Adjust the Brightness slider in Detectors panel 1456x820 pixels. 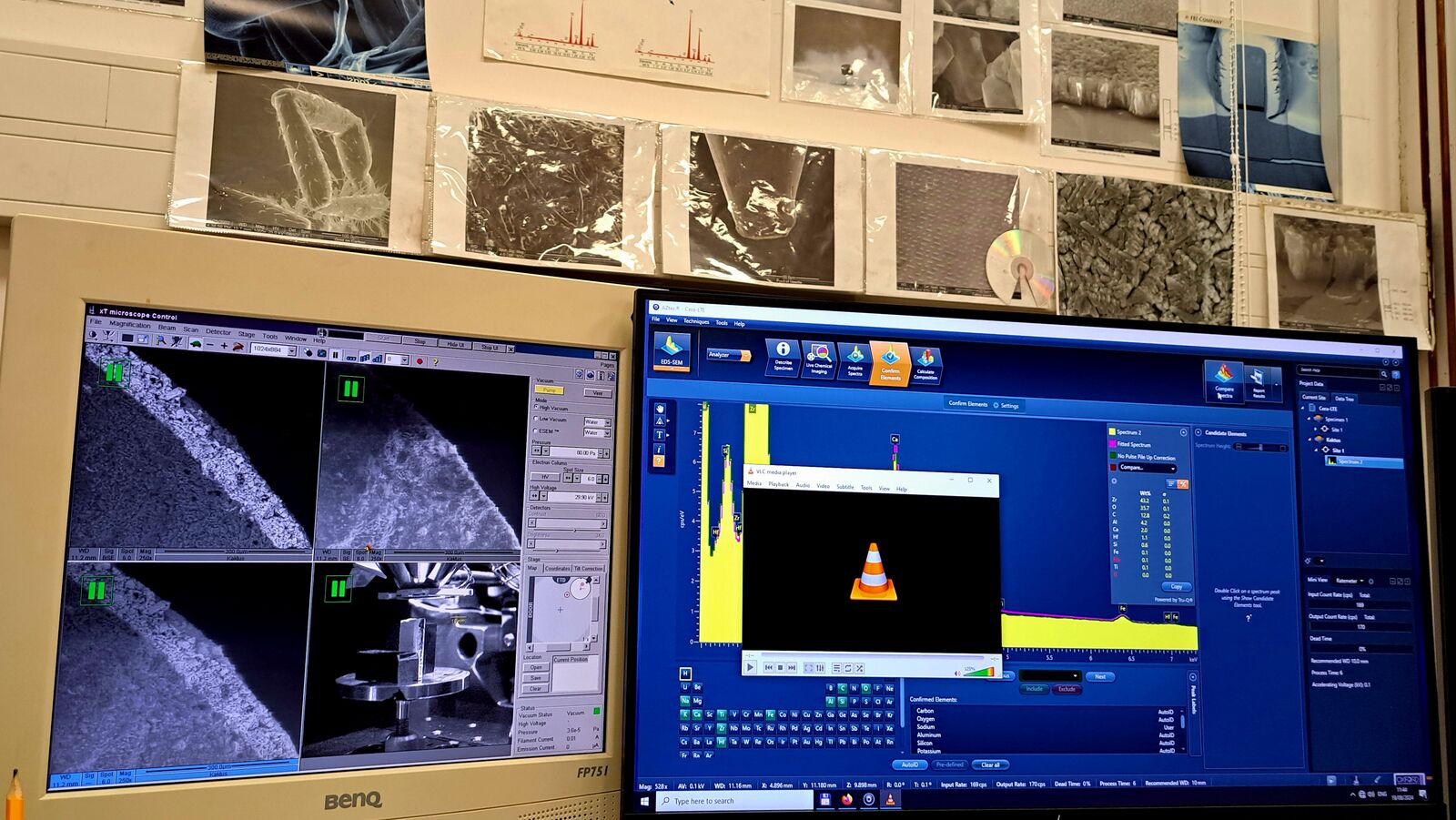pyautogui.click(x=568, y=543)
